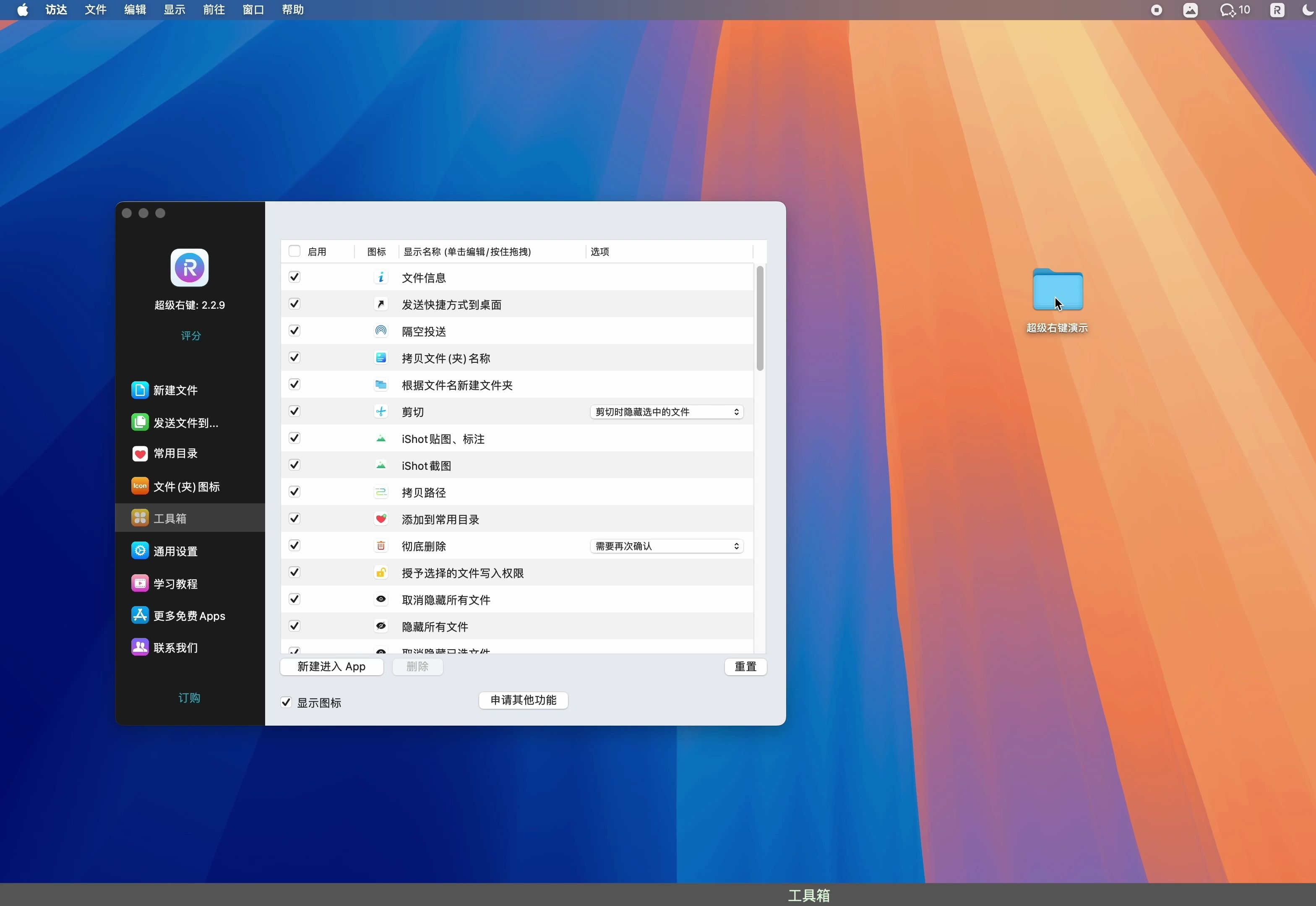Click the 取消隐藏所有文件 eye icon
Image resolution: width=1316 pixels, height=906 pixels.
click(x=381, y=599)
